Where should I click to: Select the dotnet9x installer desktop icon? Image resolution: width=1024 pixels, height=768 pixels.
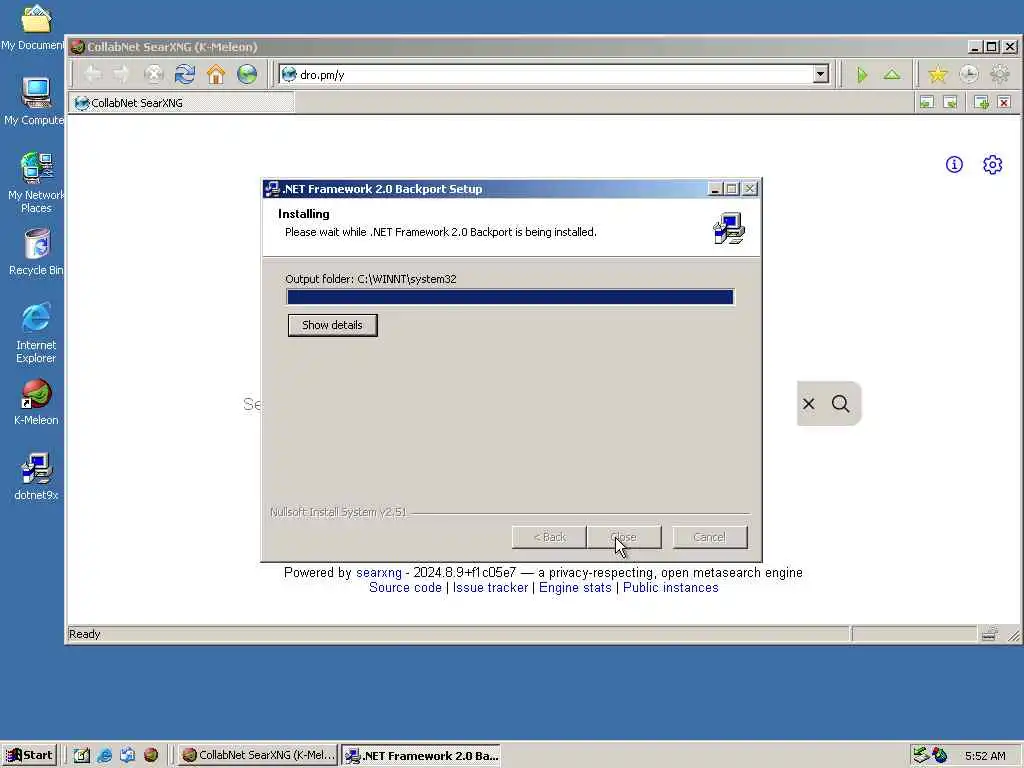[x=36, y=476]
